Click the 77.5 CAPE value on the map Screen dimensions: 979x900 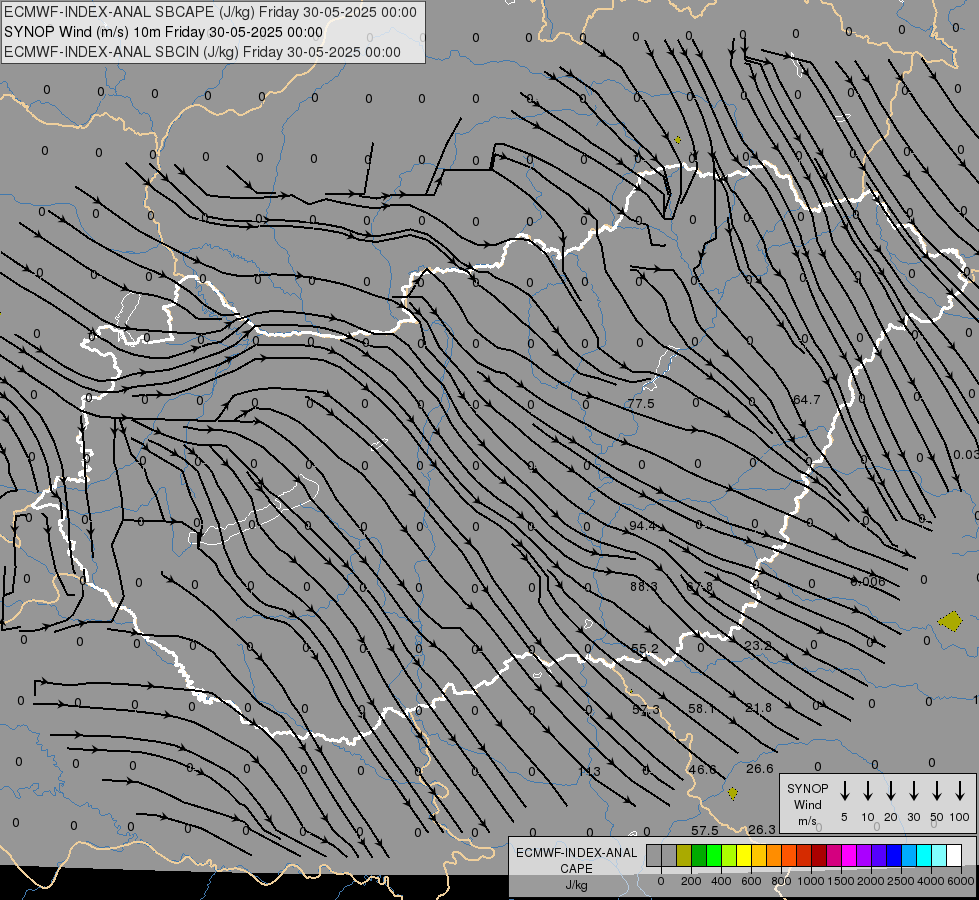pyautogui.click(x=641, y=403)
